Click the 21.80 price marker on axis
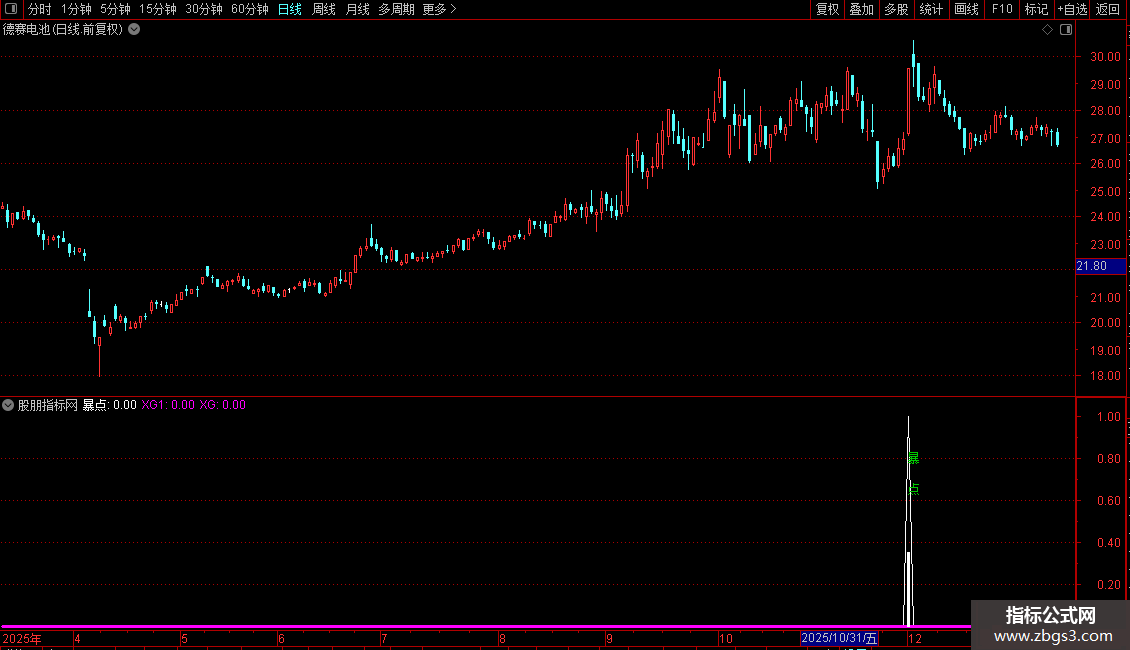Viewport: 1130px width, 650px height. pos(1100,266)
